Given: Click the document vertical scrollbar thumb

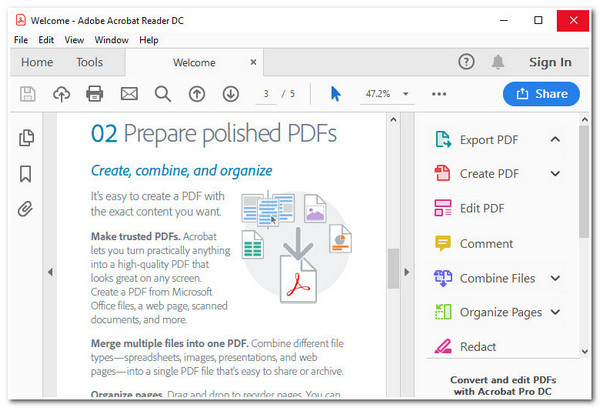Looking at the screenshot, I should (x=393, y=269).
